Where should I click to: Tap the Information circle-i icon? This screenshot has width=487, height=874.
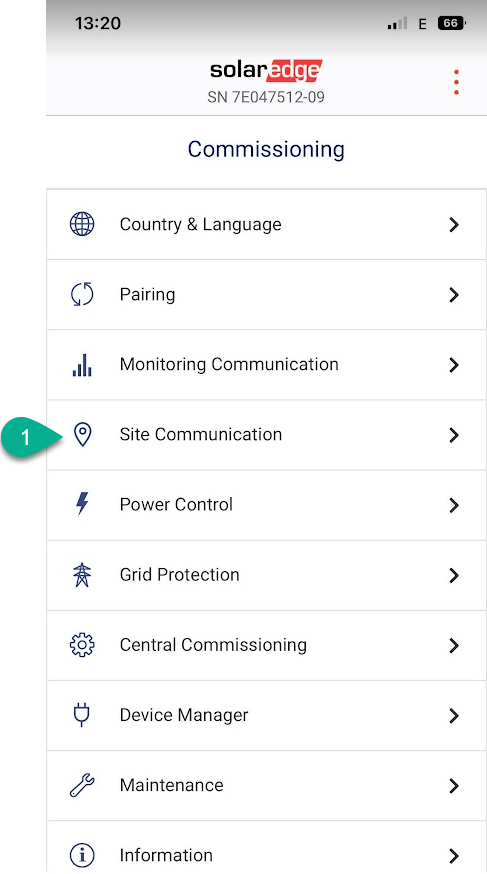coord(82,855)
